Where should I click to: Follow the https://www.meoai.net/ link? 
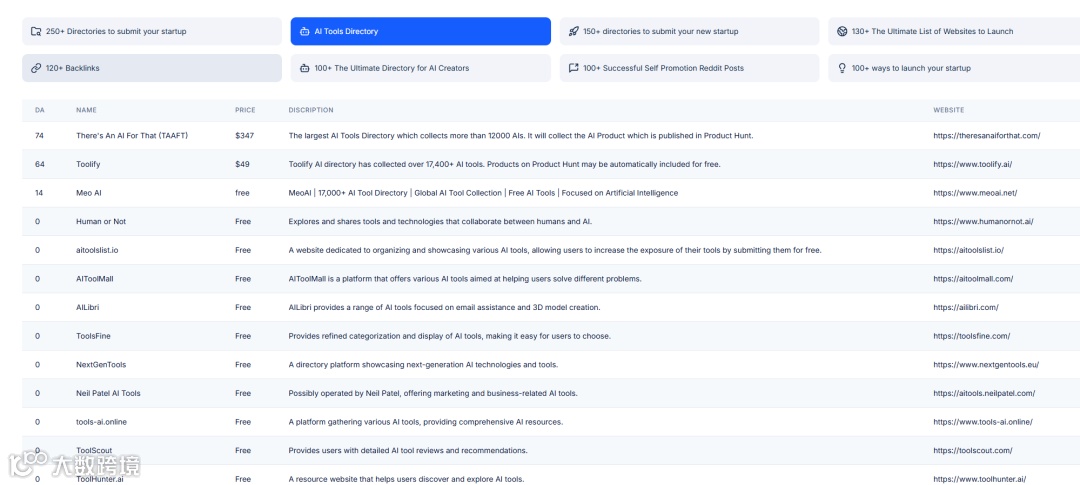975,193
